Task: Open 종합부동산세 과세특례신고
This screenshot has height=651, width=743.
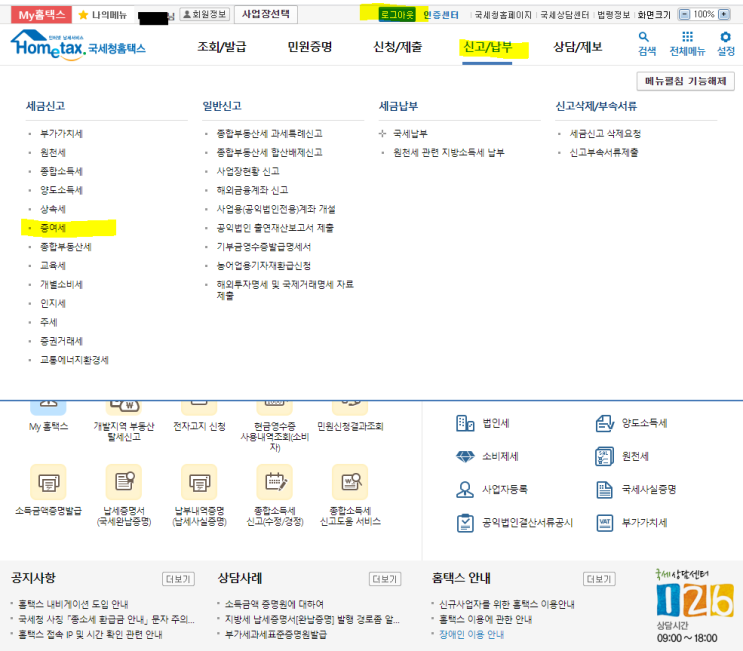Action: (x=270, y=134)
